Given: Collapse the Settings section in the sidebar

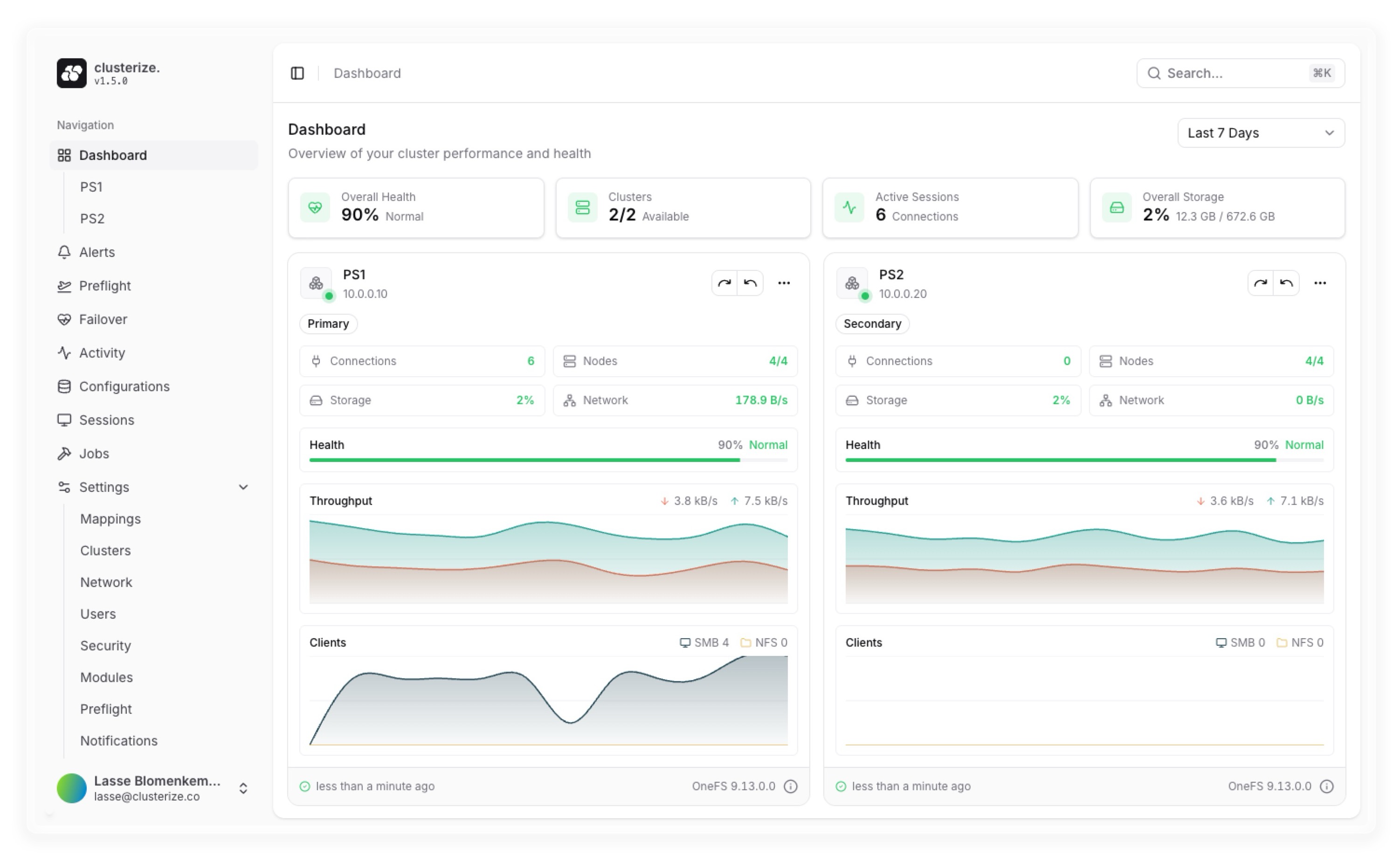Looking at the screenshot, I should click(x=243, y=487).
